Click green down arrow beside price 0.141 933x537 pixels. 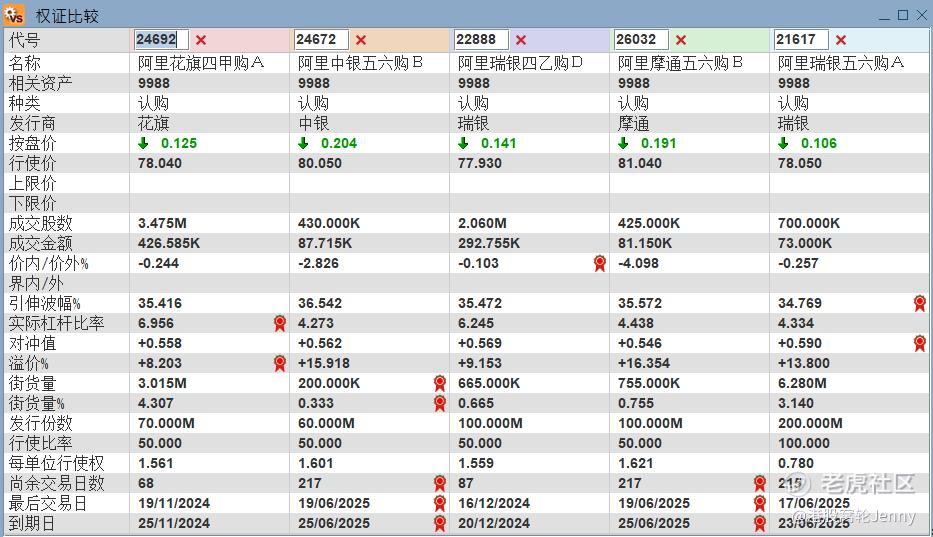(x=464, y=143)
